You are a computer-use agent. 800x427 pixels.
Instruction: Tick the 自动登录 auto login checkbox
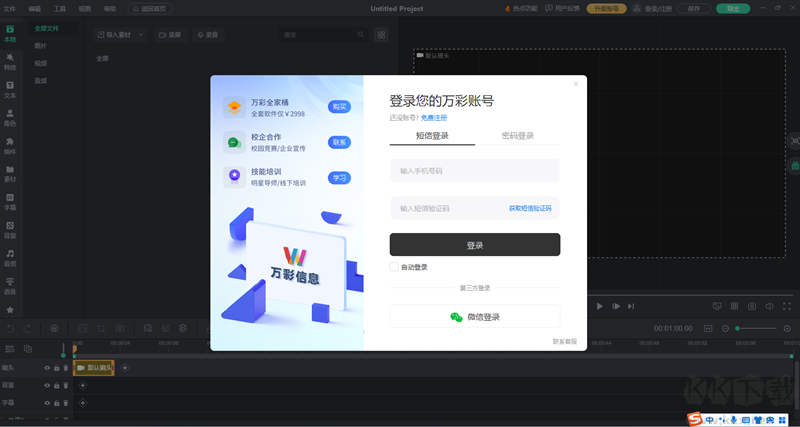coord(394,267)
